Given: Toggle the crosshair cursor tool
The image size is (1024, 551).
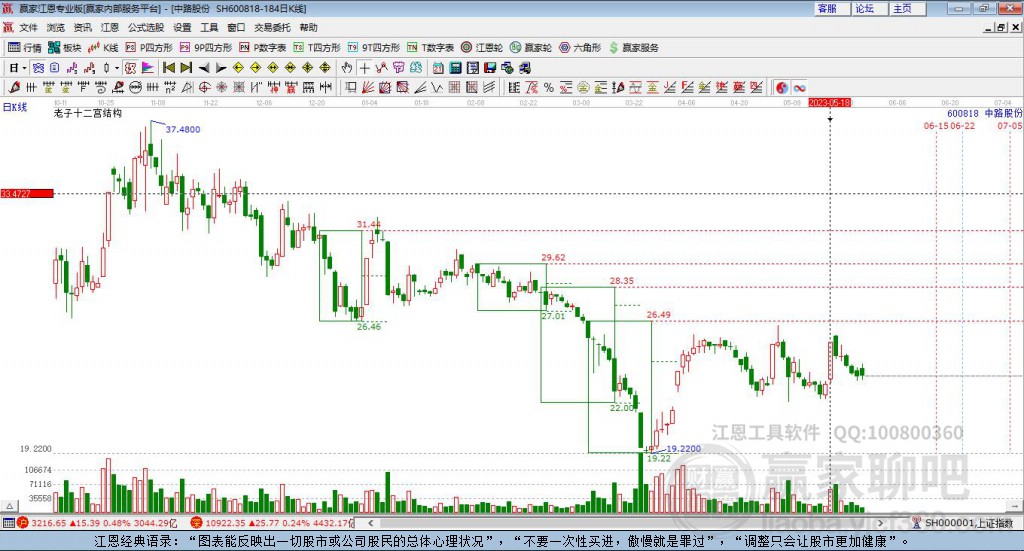Looking at the screenshot, I should click(x=364, y=68).
